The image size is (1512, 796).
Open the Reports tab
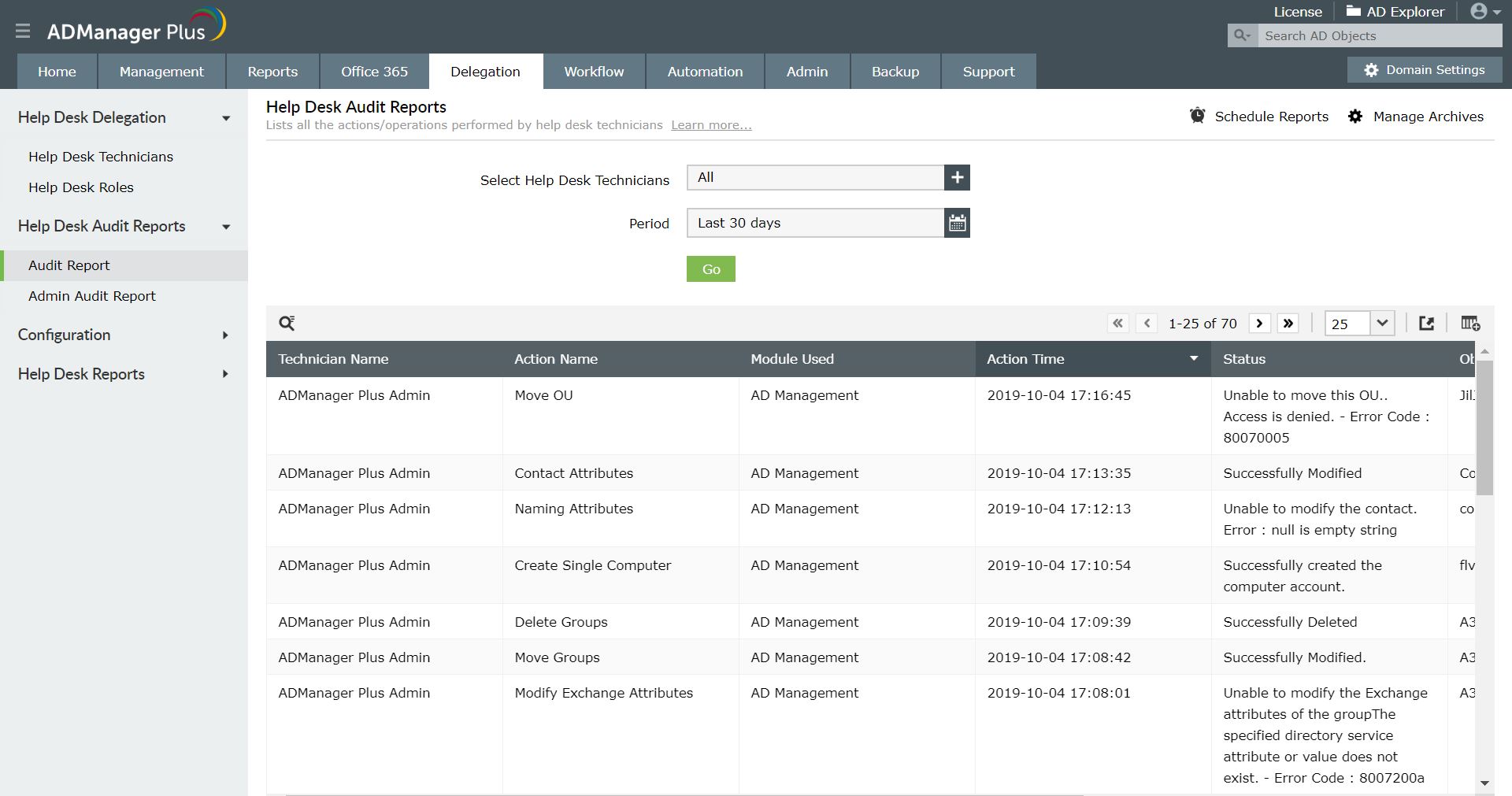point(272,72)
